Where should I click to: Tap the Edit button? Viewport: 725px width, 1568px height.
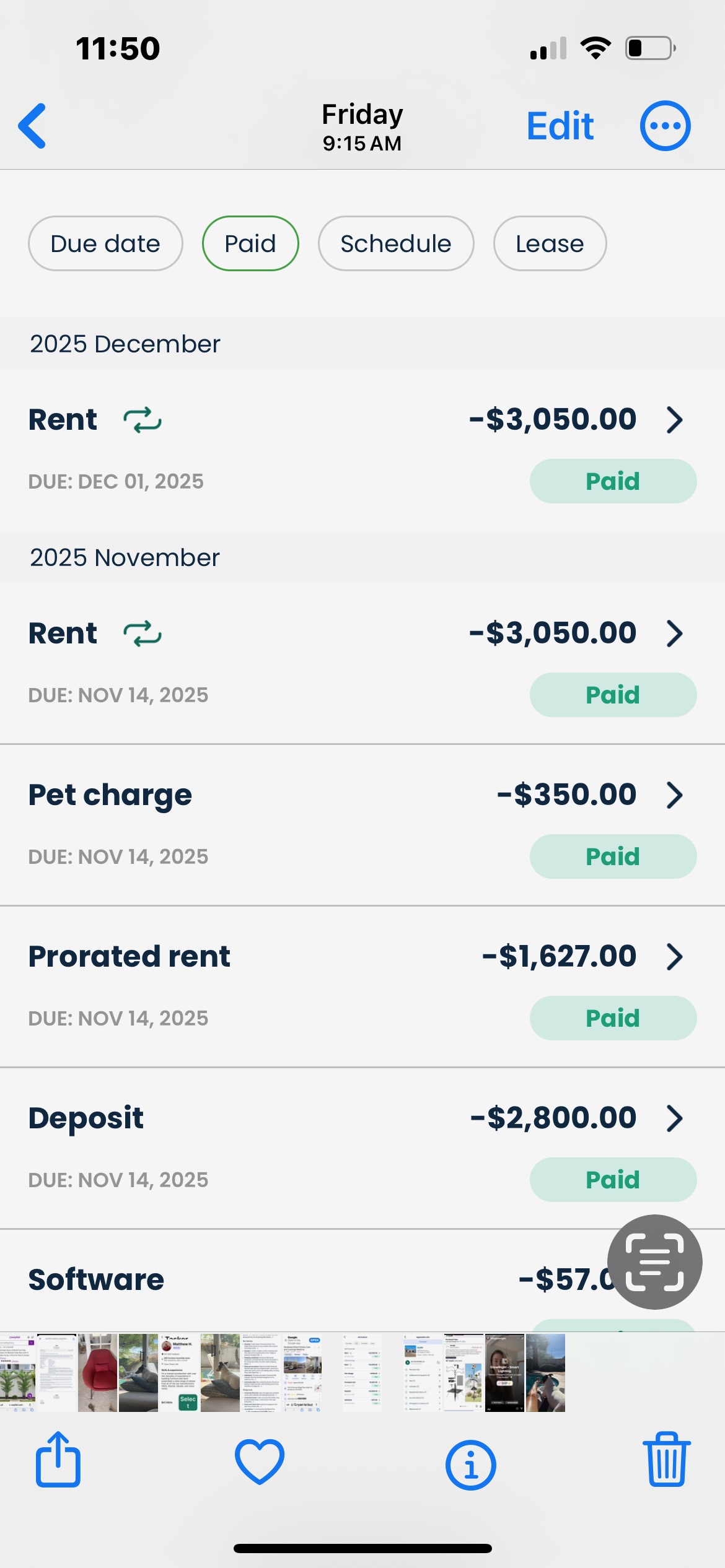(x=560, y=126)
